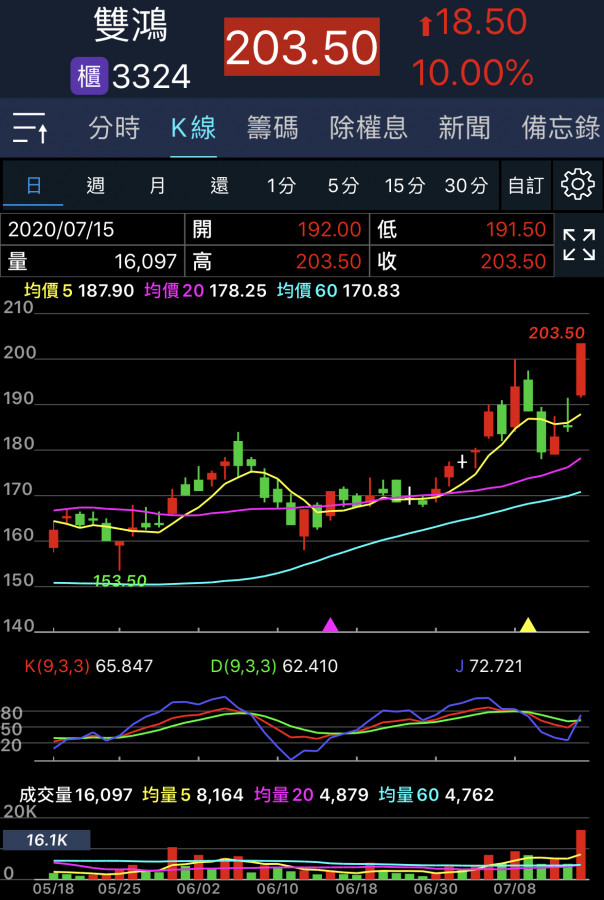Screen dimensions: 604x900
Task: Select the 月 monthly period
Action: [x=158, y=185]
